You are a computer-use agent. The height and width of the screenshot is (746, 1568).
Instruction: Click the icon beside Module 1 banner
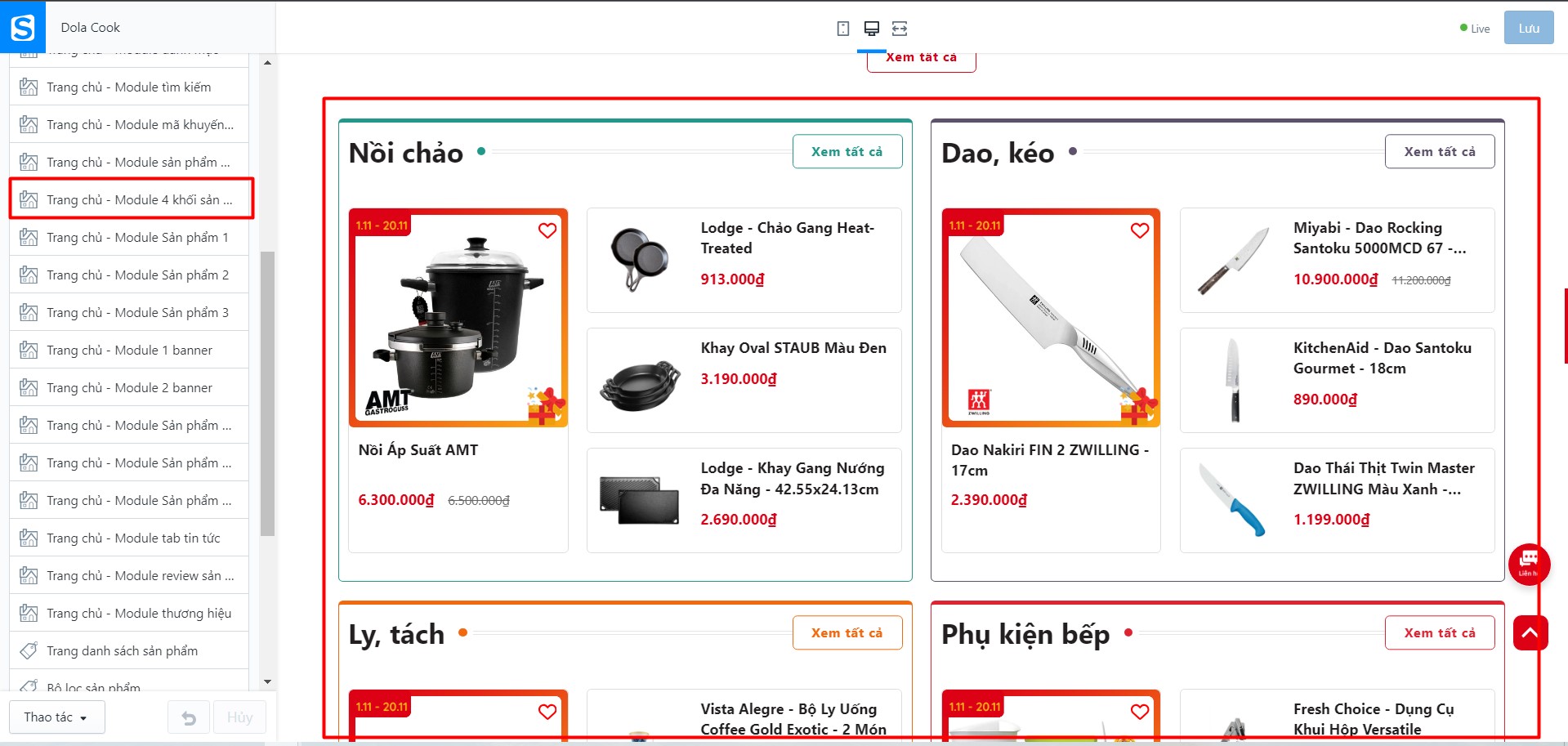coord(29,350)
